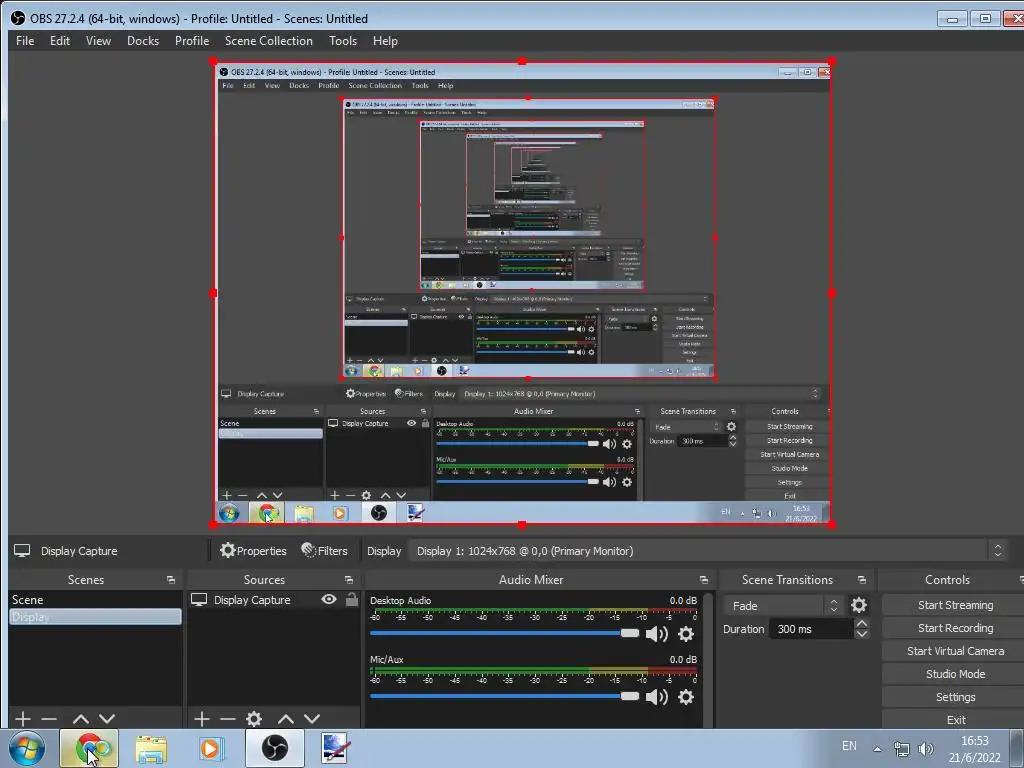Viewport: 1024px width, 768px height.
Task: Click Start Streaming
Action: tap(955, 605)
